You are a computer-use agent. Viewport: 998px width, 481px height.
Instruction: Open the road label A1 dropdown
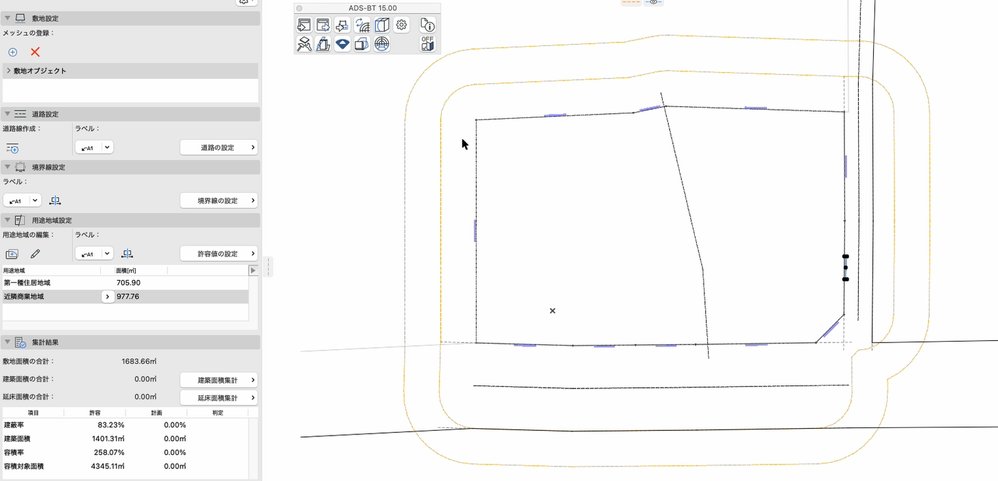click(x=94, y=148)
